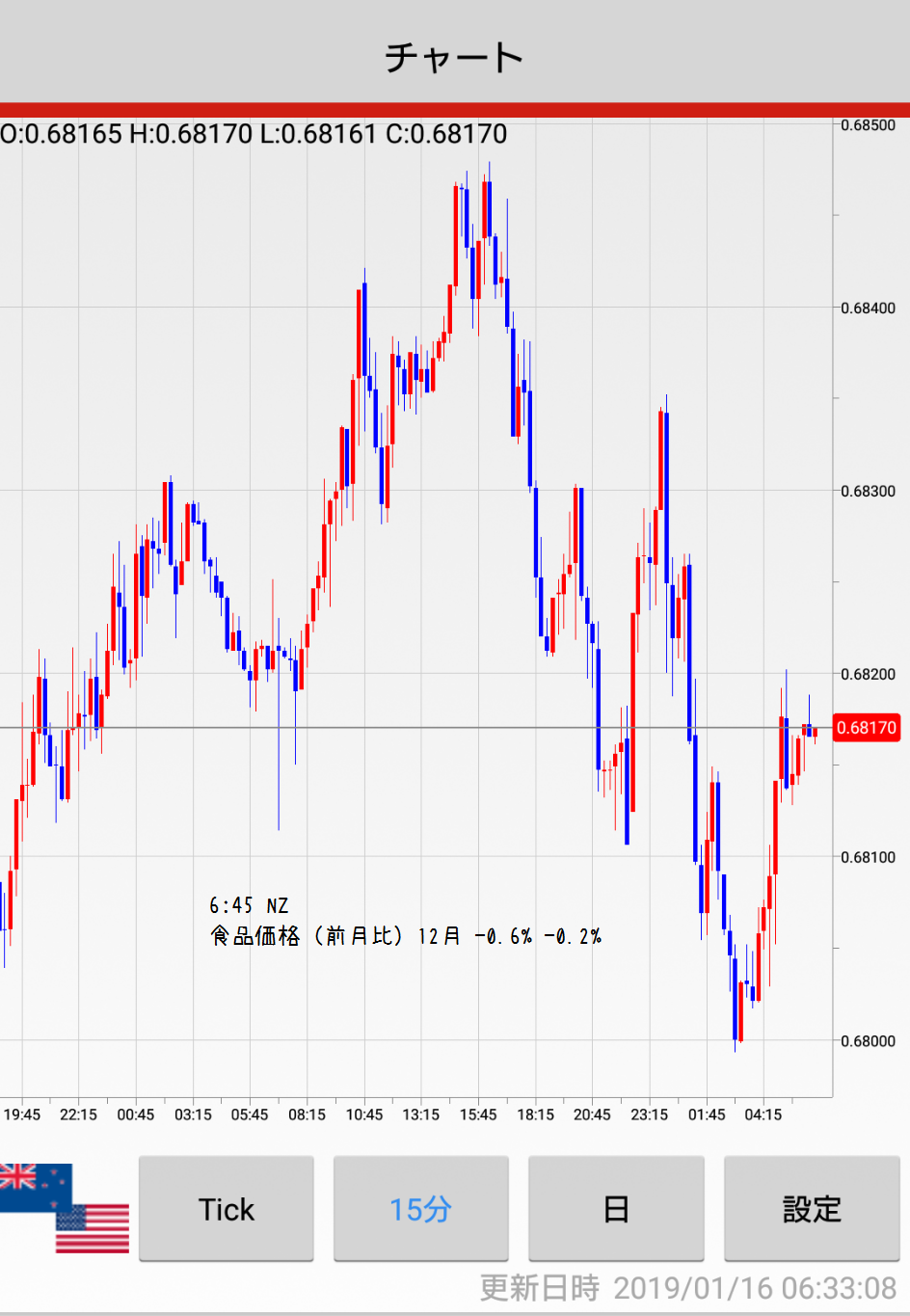910x1316 pixels.
Task: Tap the New Zealand flag icon
Action: click(x=34, y=1186)
